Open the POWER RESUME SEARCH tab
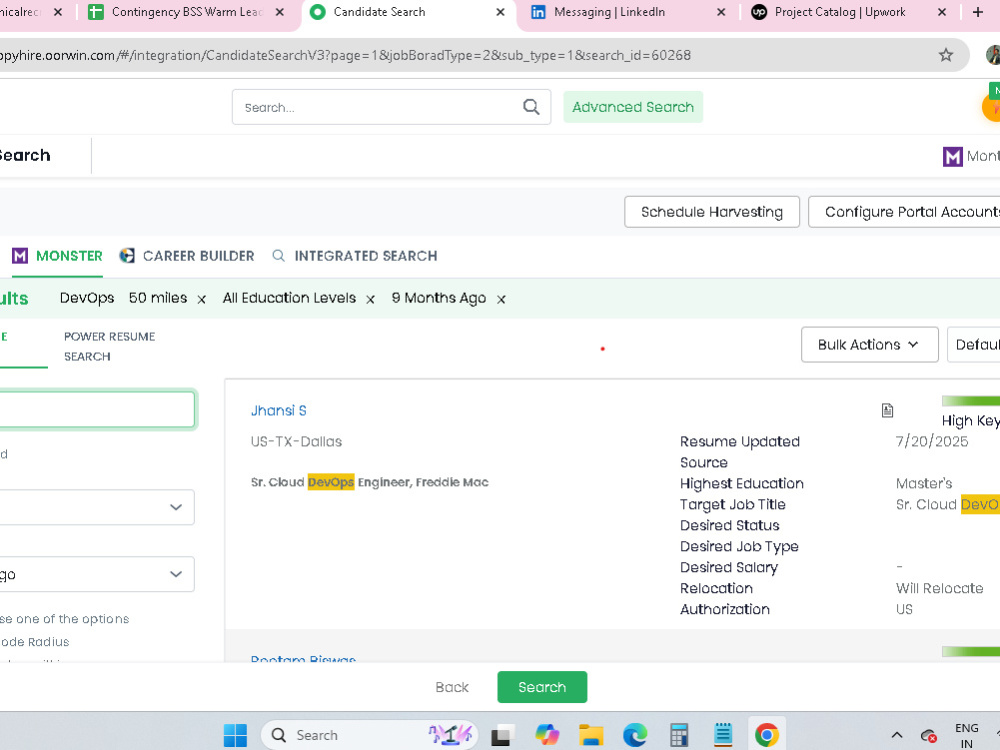The width and height of the screenshot is (1000, 750). tap(110, 346)
